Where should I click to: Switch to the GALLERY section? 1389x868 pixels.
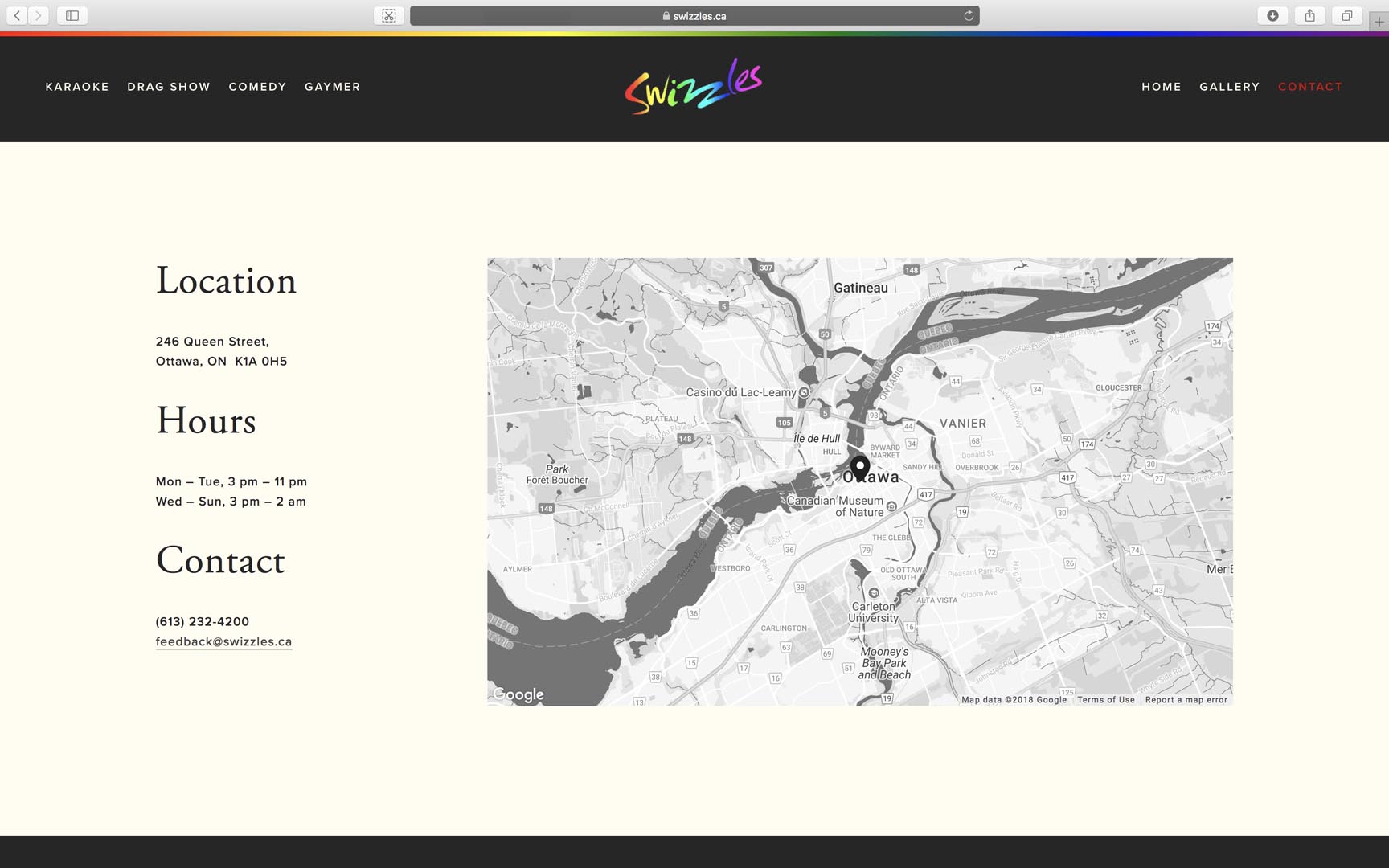coord(1229,87)
